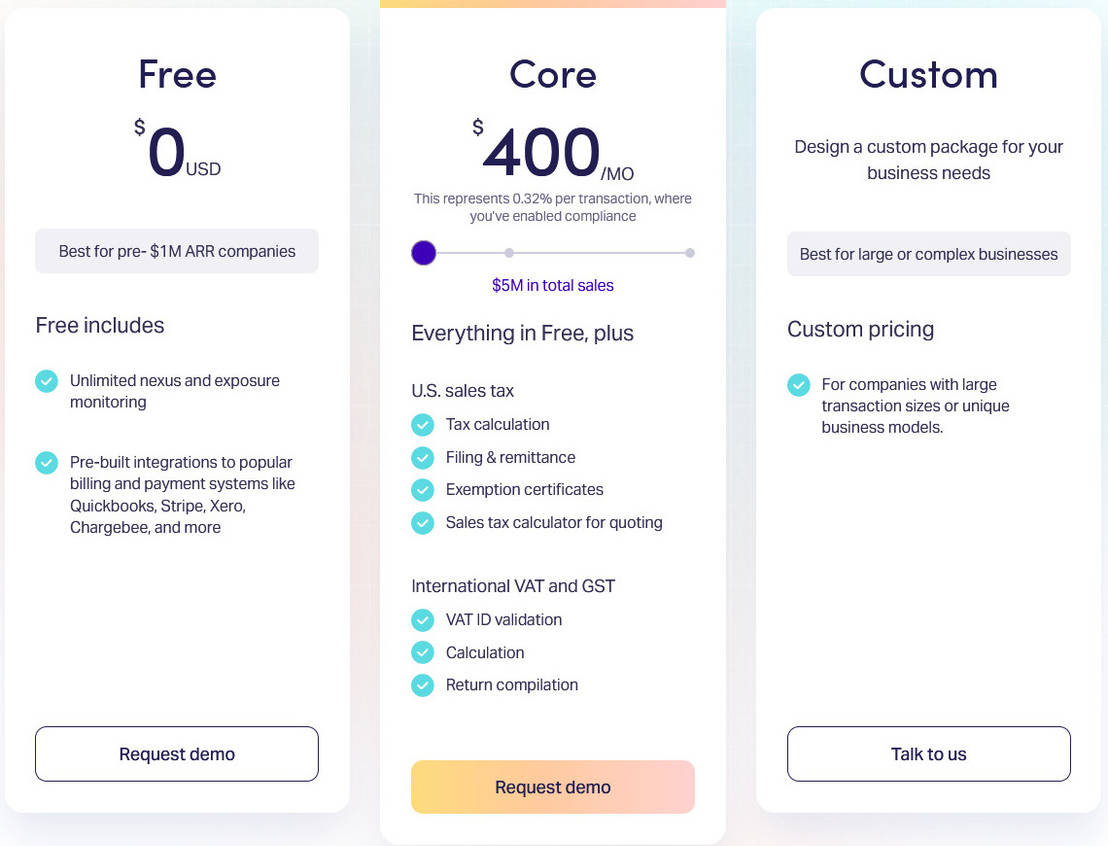
Task: Expand the International VAT and GST heading
Action: [x=513, y=585]
